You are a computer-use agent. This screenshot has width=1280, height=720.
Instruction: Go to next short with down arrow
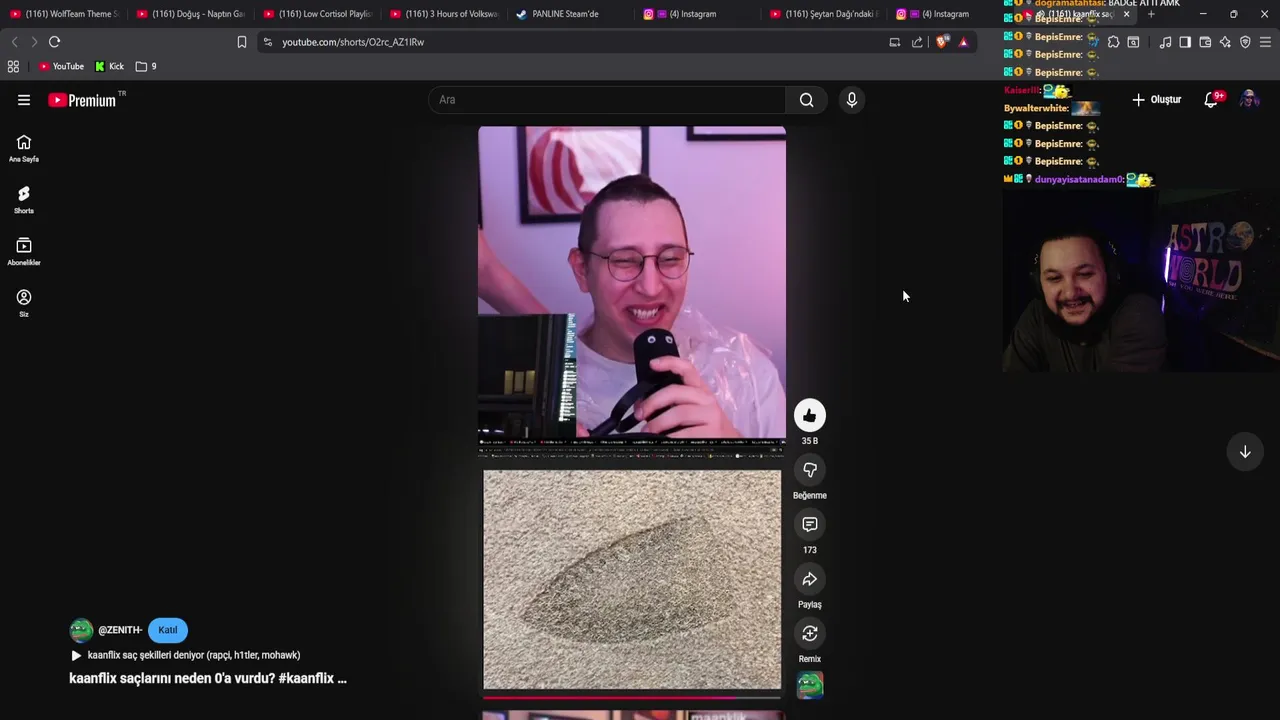pos(1245,452)
